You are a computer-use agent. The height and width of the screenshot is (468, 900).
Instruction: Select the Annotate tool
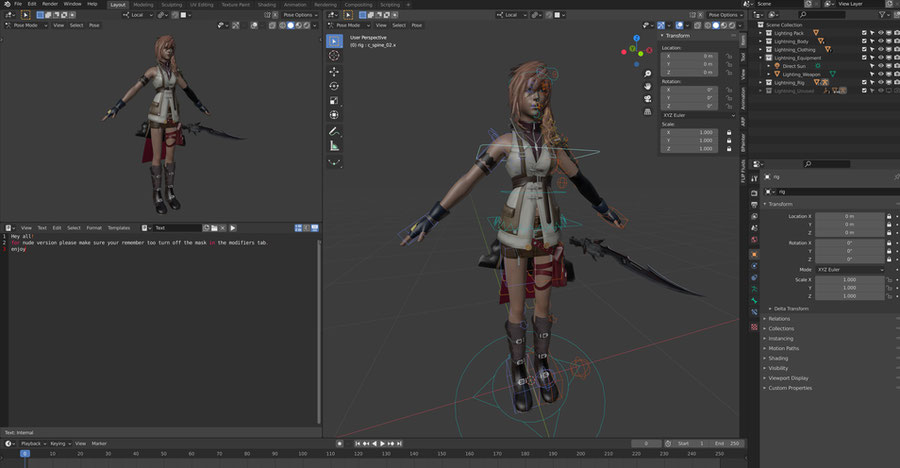click(x=334, y=131)
